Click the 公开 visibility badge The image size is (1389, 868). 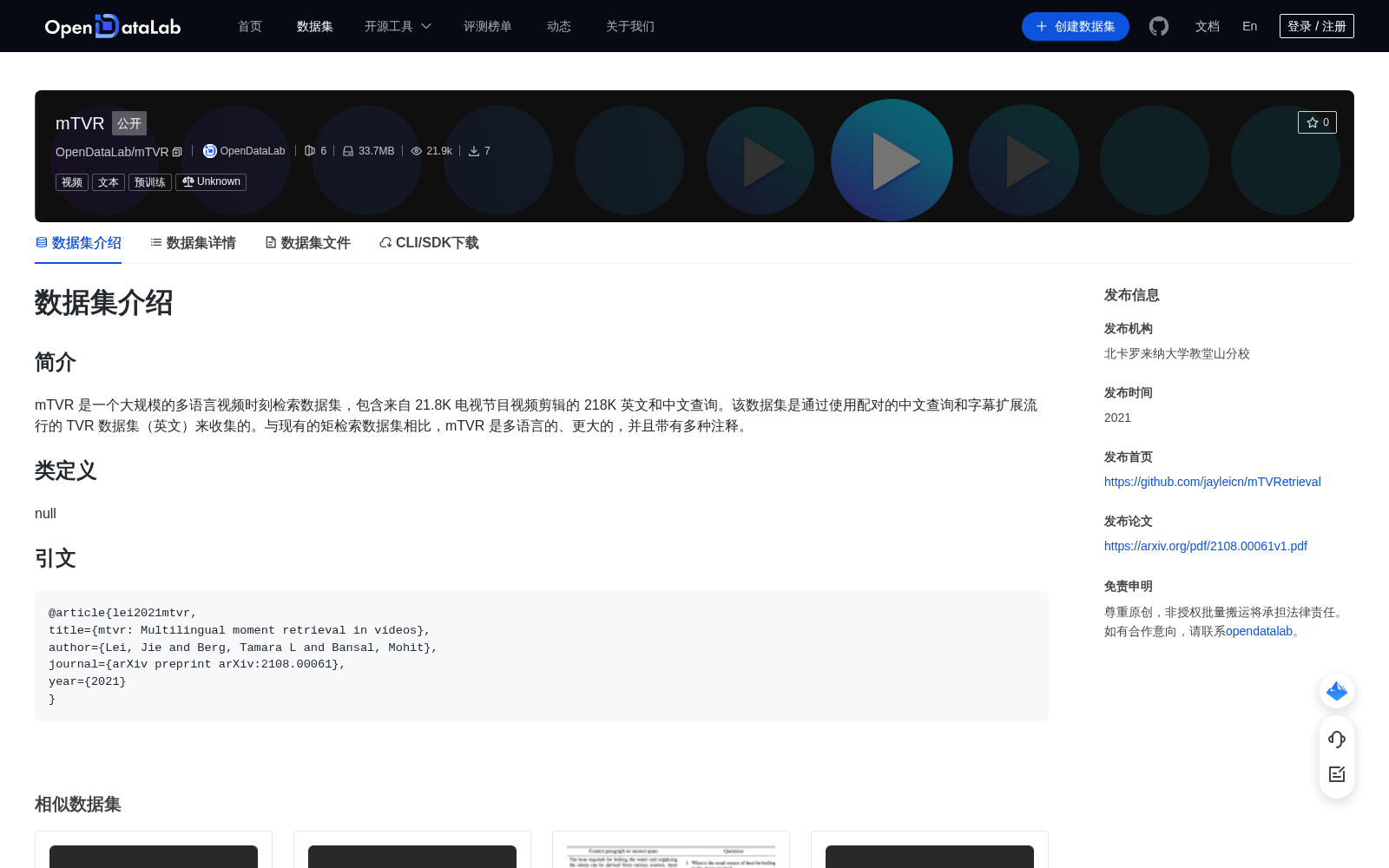click(129, 123)
